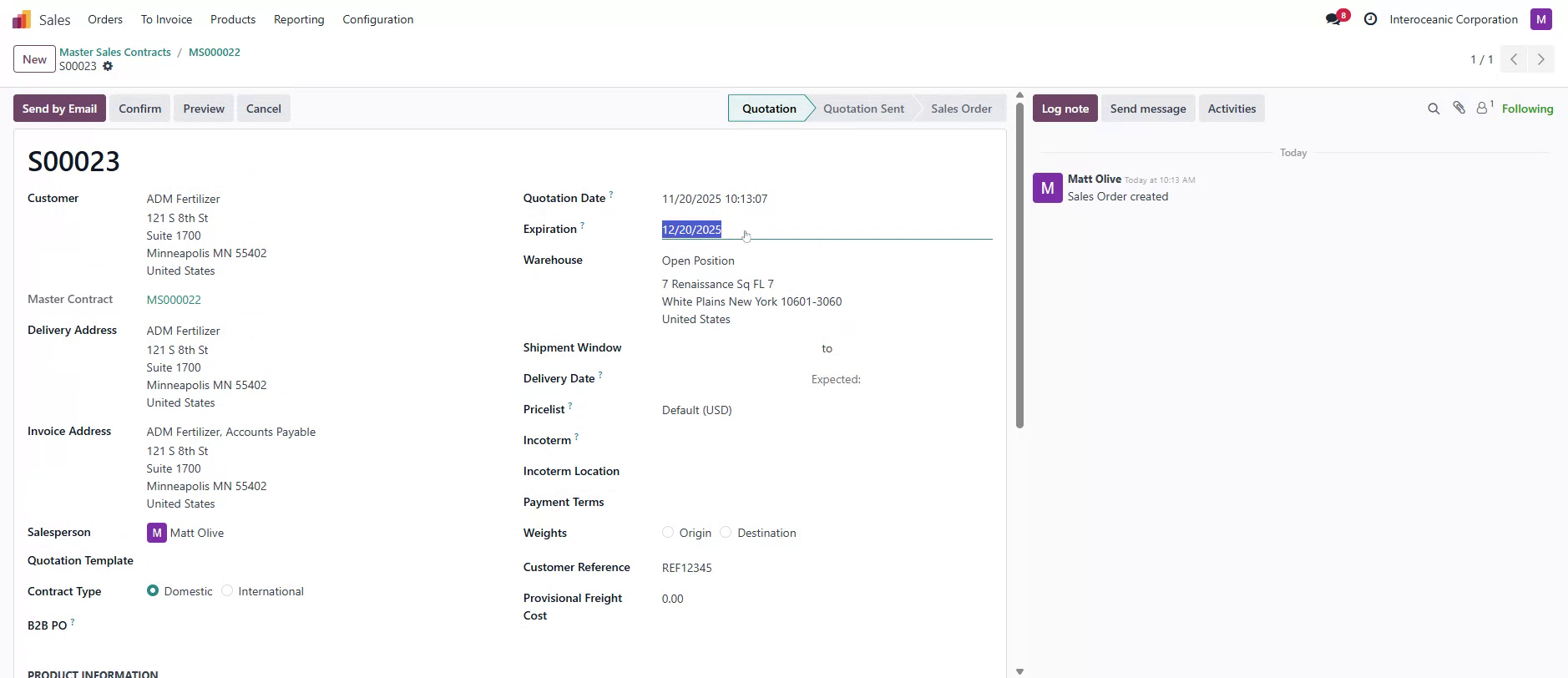Show help tooltip for Incoterm
This screenshot has height=678, width=1568.
click(x=576, y=437)
